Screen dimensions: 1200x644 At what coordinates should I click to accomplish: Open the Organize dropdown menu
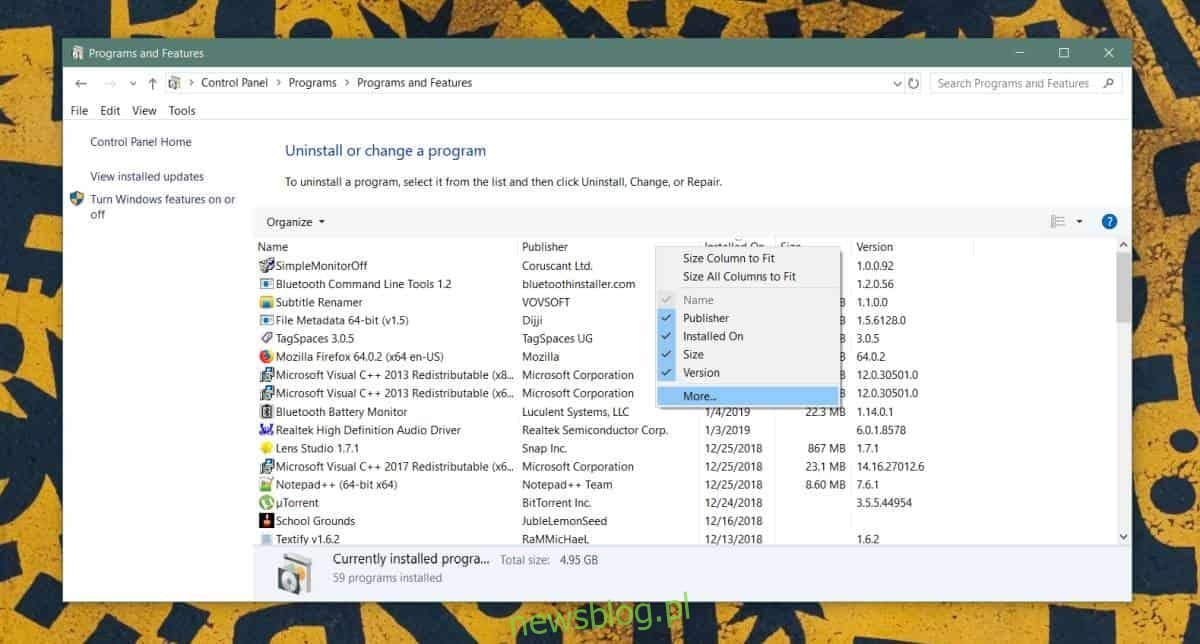[x=292, y=221]
